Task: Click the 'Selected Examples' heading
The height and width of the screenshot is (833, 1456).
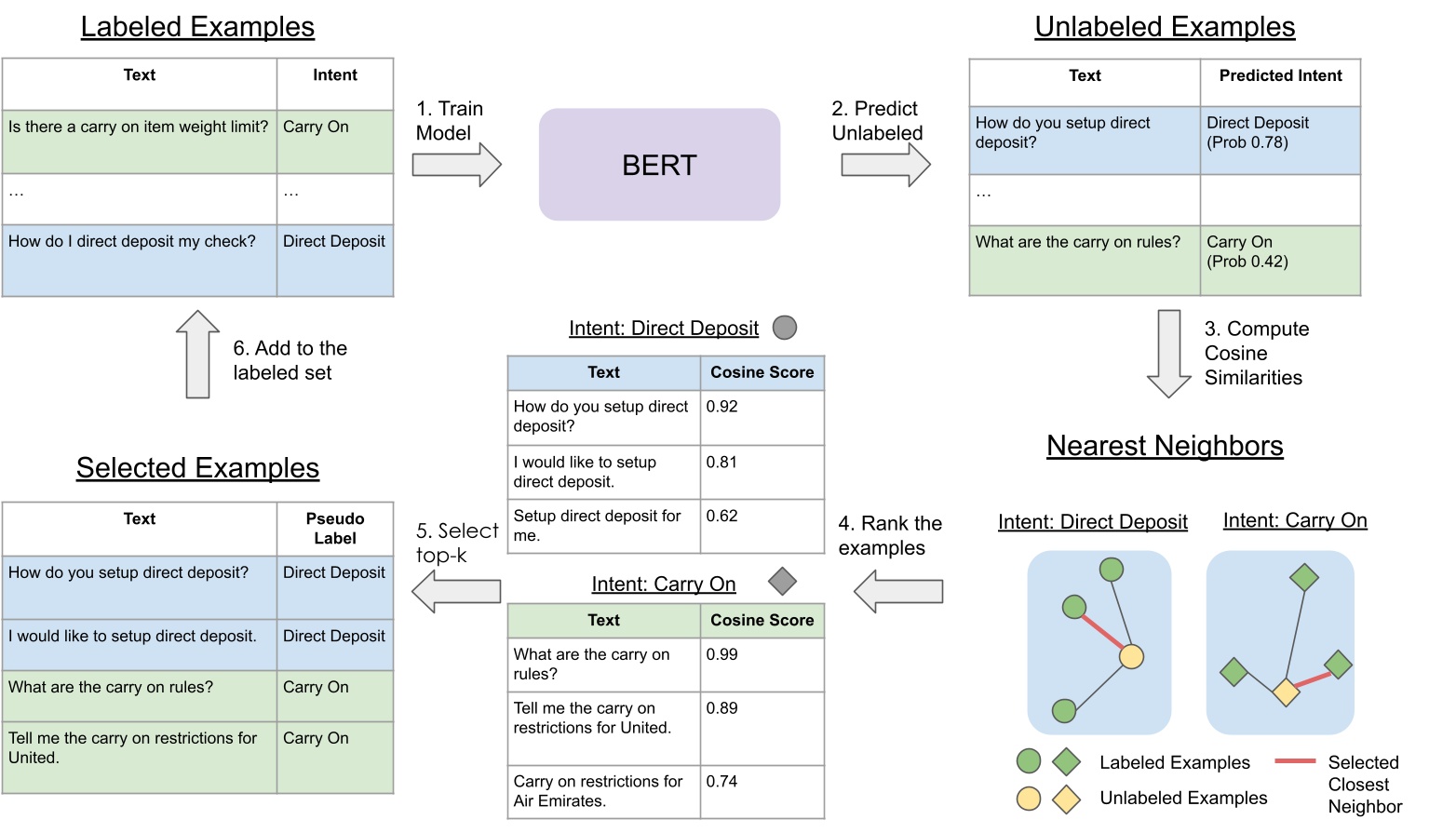Action: click(x=197, y=467)
